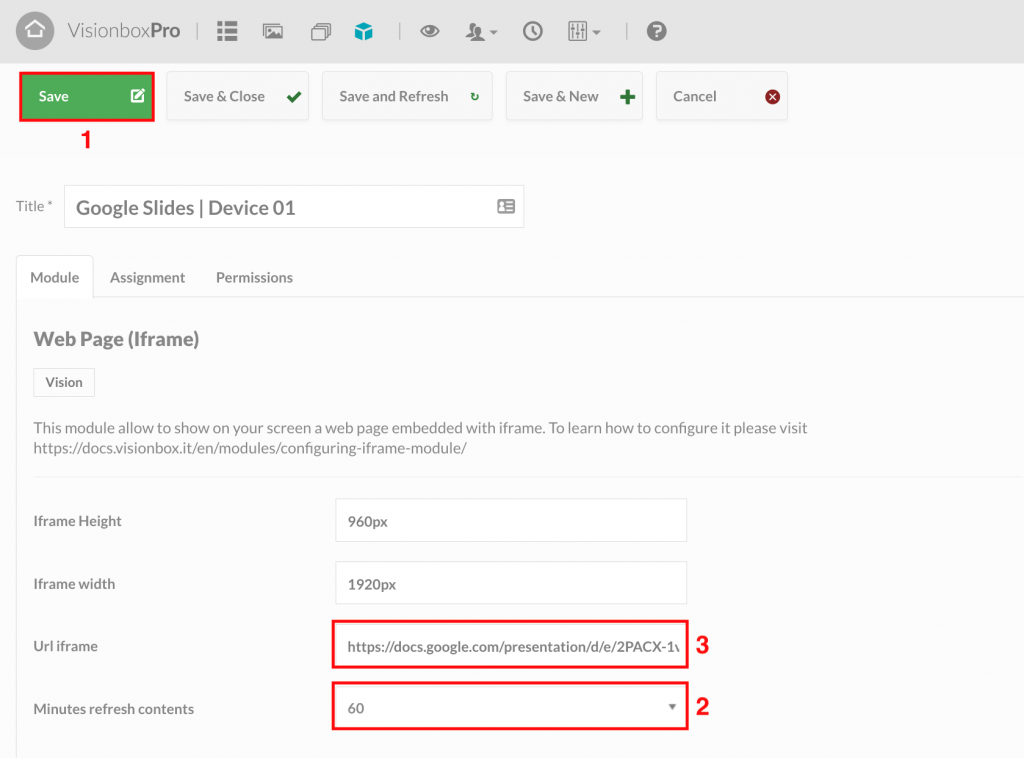Switch to the Module tab
Viewport: 1024px width, 758px height.
click(x=55, y=277)
